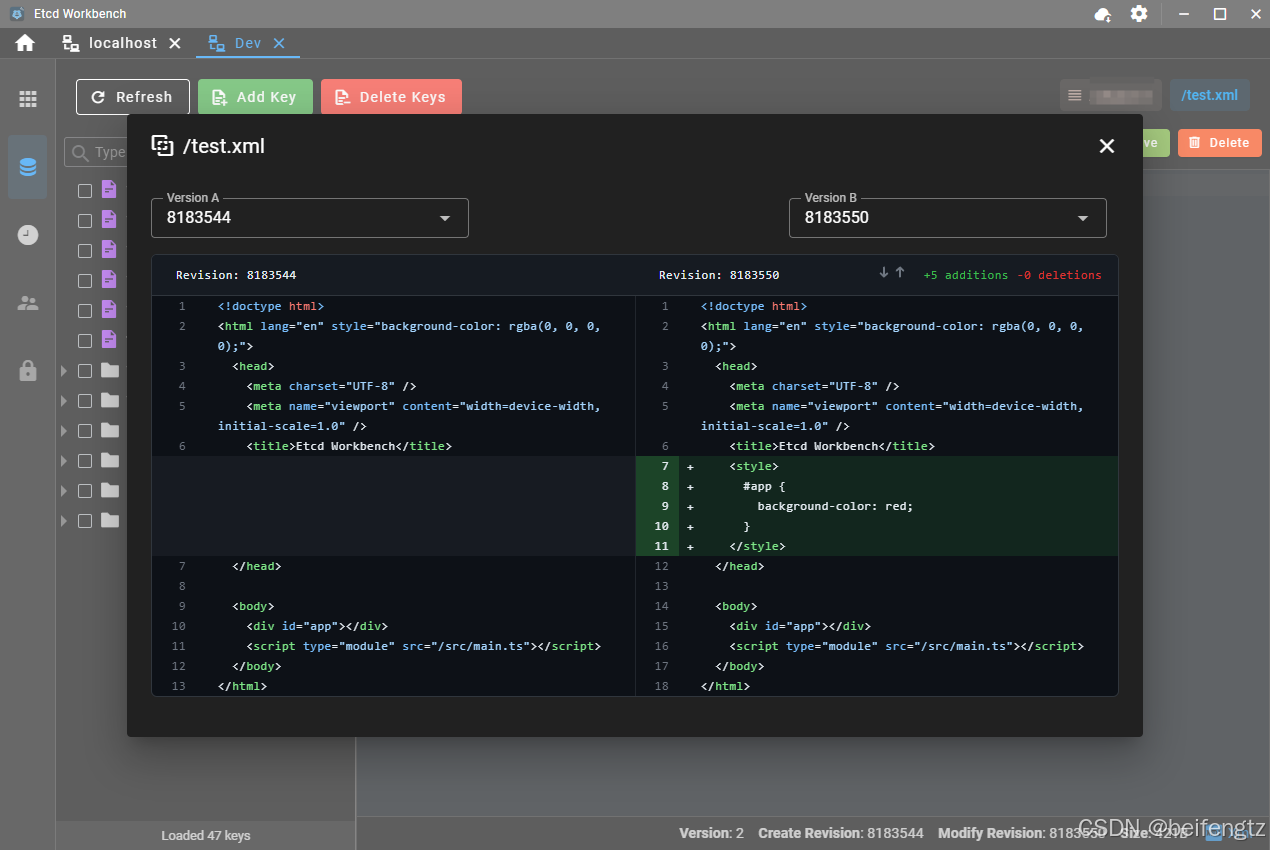Image resolution: width=1270 pixels, height=850 pixels.
Task: Click the '-0 deletions' counter
Action: tap(1059, 275)
